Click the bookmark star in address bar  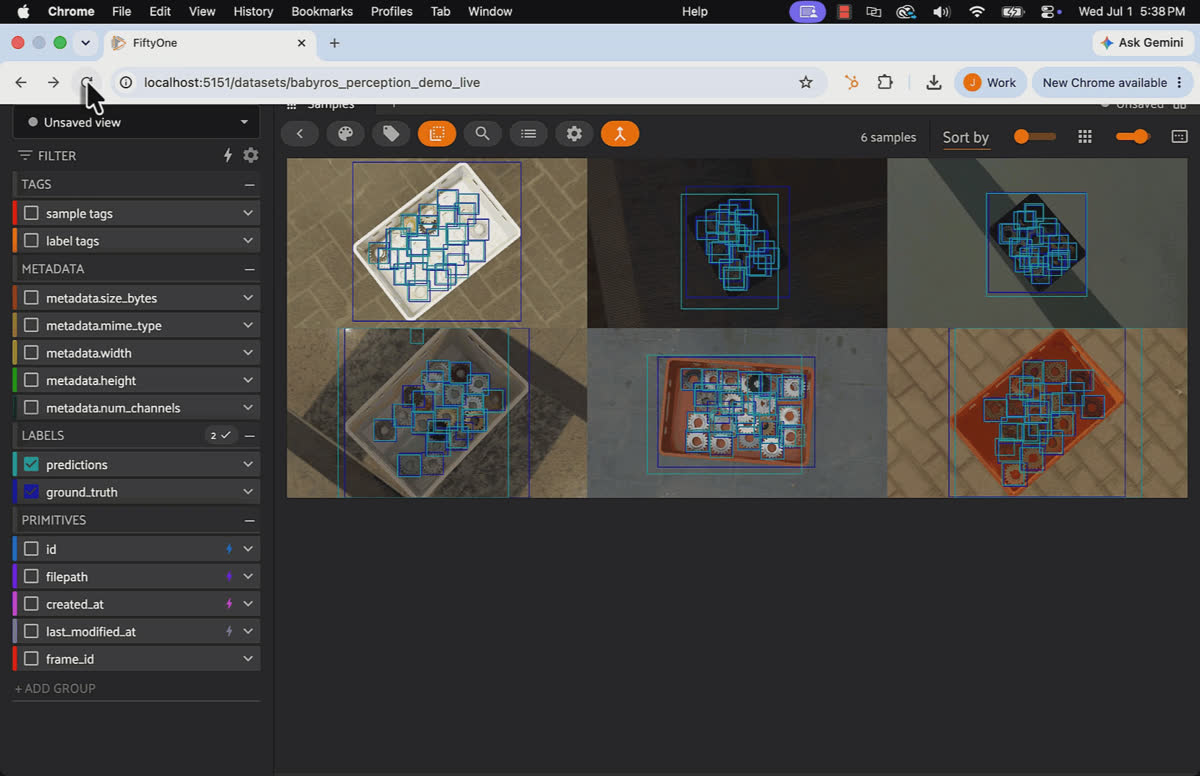pos(806,83)
